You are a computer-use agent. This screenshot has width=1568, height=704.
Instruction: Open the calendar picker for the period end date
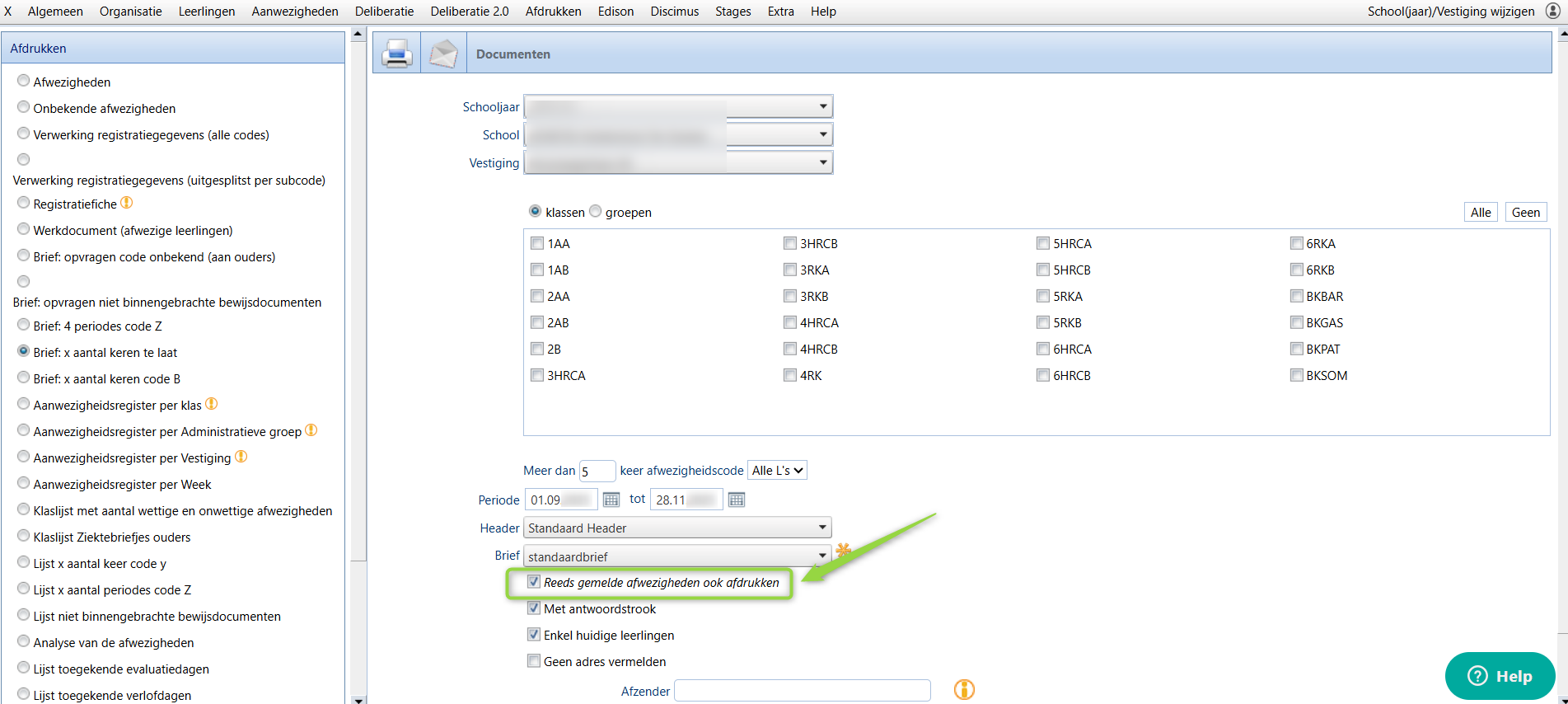(x=737, y=500)
